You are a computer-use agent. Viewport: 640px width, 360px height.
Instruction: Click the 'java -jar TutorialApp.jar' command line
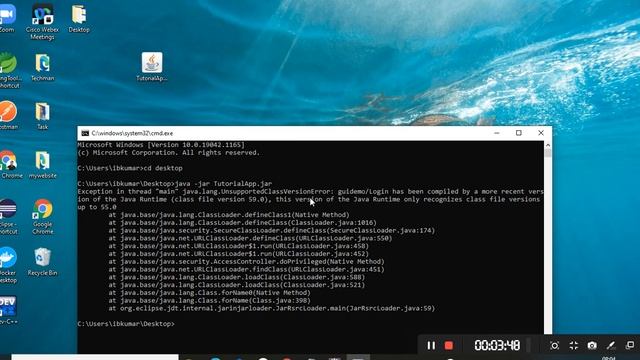point(175,184)
